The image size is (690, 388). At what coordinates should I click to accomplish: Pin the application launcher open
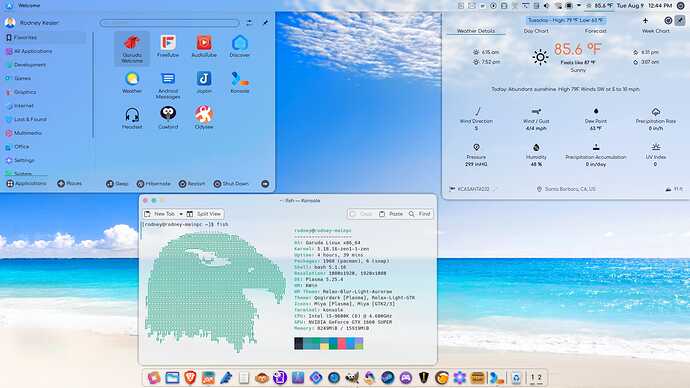265,22
